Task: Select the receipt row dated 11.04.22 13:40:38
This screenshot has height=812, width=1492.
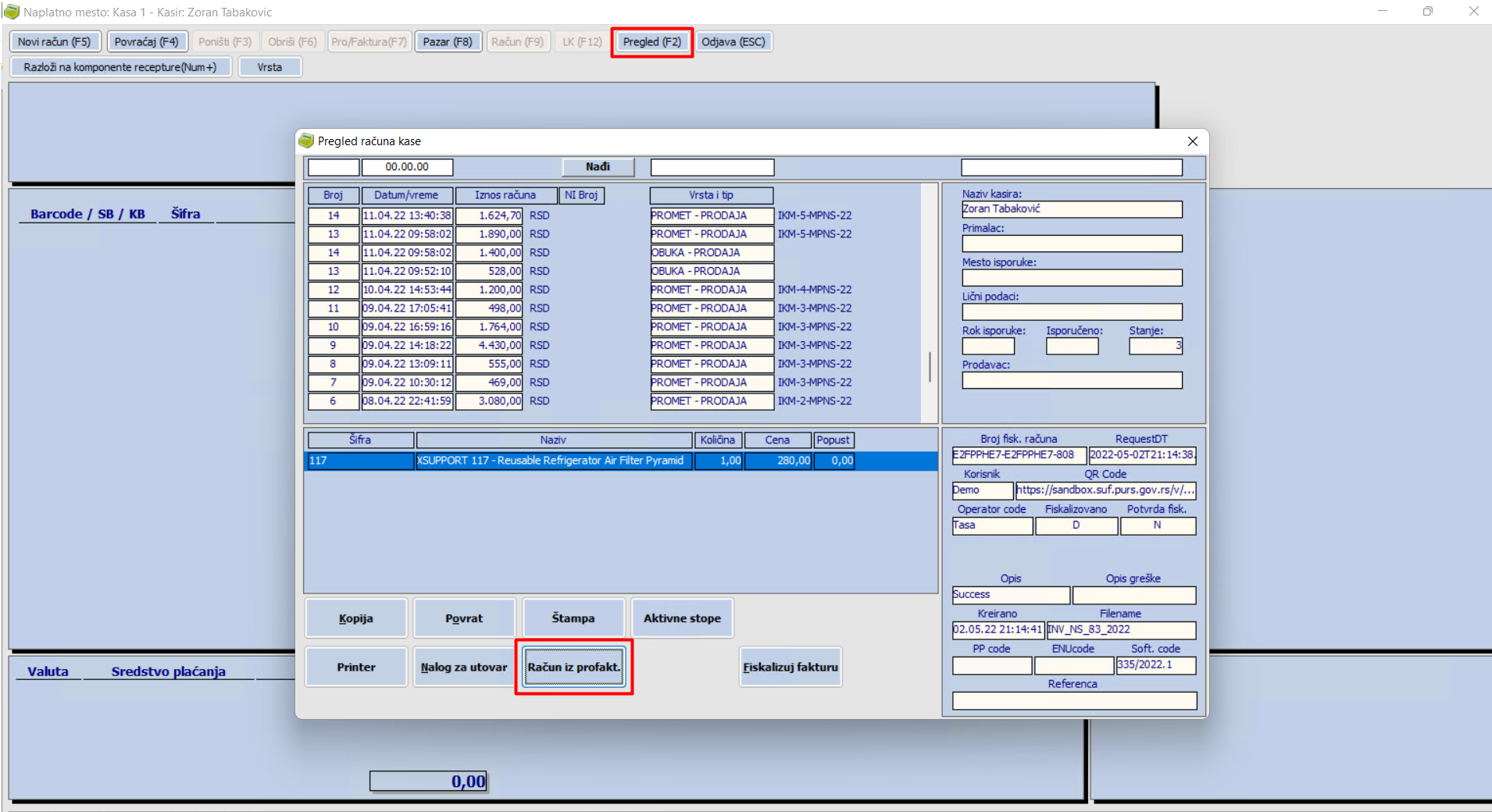Action: 580,215
